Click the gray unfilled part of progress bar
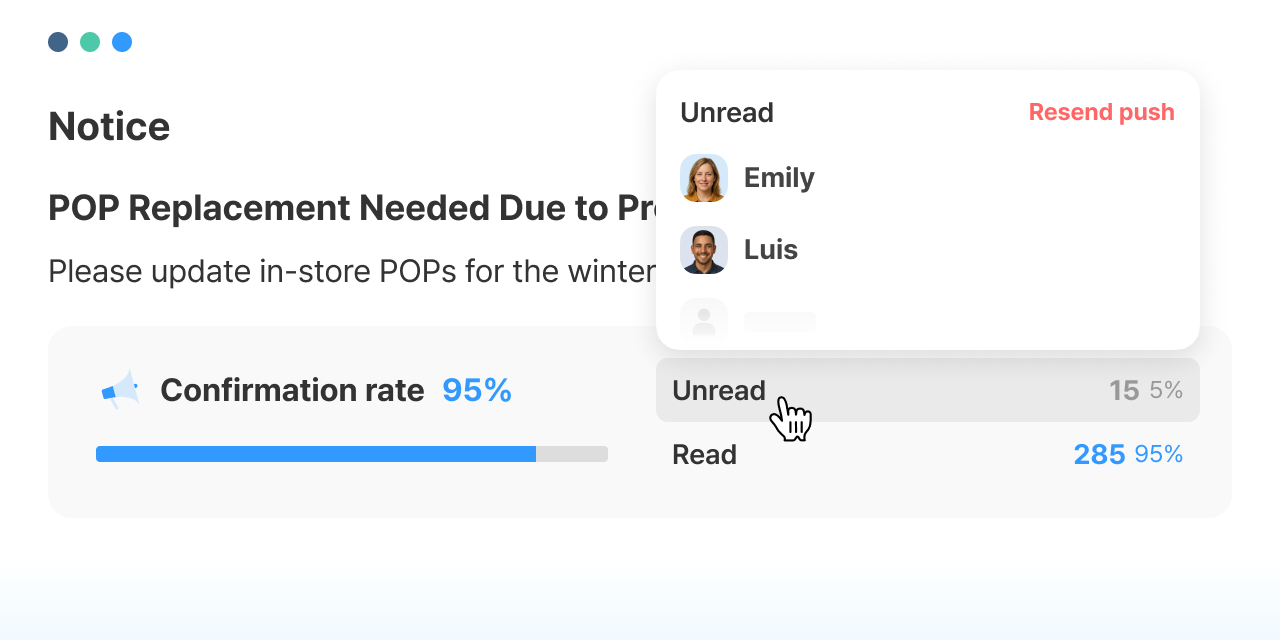 coord(572,454)
